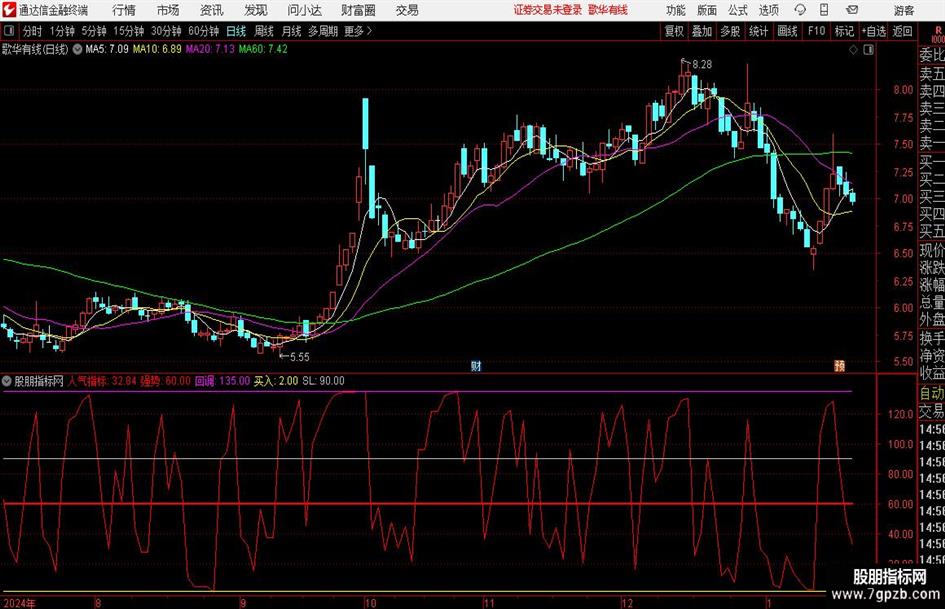Click the 画线 drawing tool button
This screenshot has height=609, width=945.
(x=787, y=31)
